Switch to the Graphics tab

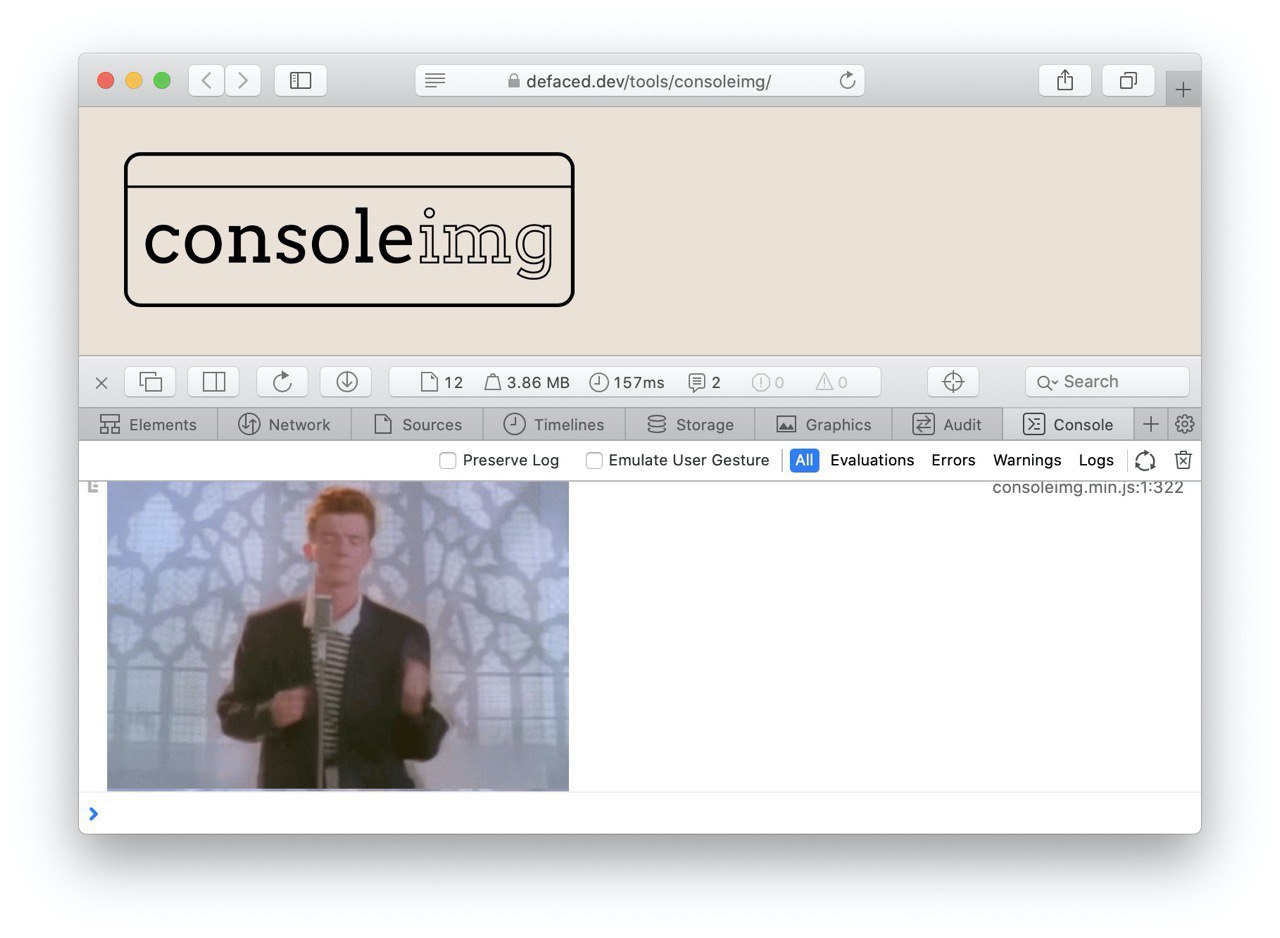click(x=824, y=424)
